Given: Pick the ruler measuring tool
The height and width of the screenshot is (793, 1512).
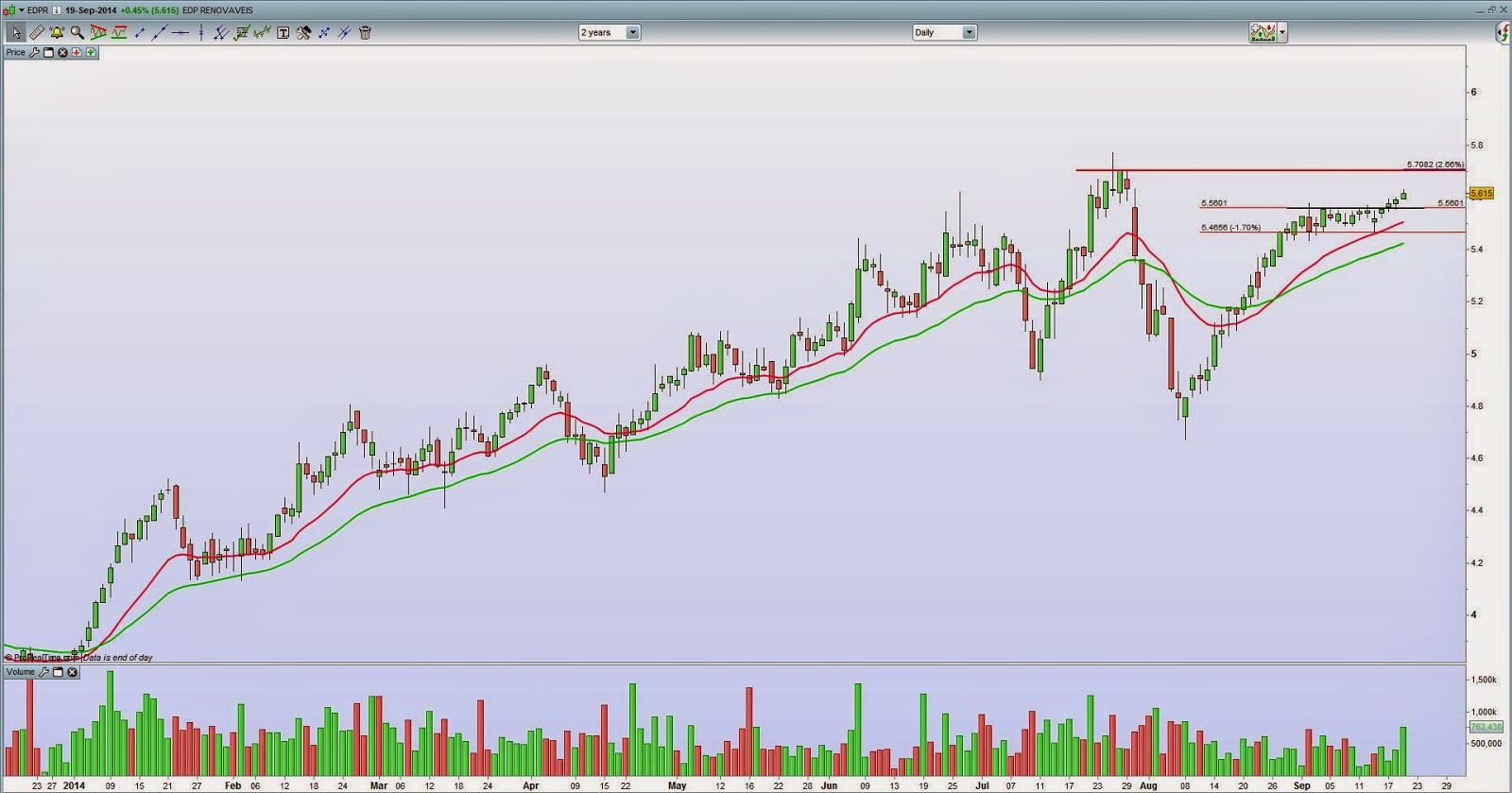Looking at the screenshot, I should pyautogui.click(x=37, y=32).
